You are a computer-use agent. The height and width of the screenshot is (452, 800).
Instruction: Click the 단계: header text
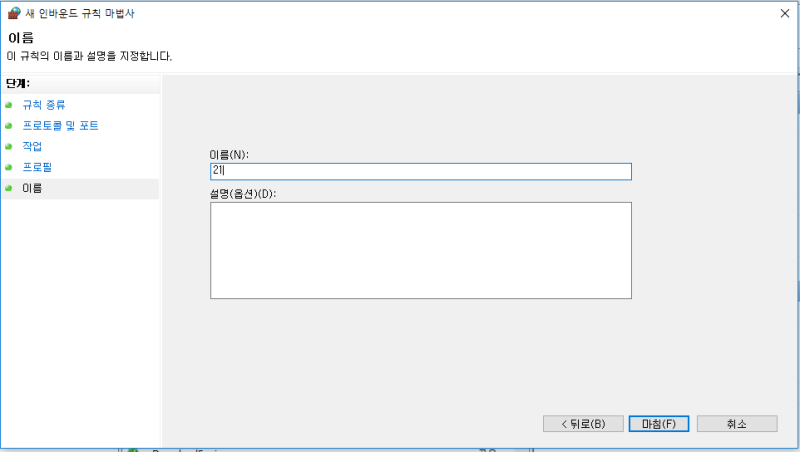pos(18,83)
